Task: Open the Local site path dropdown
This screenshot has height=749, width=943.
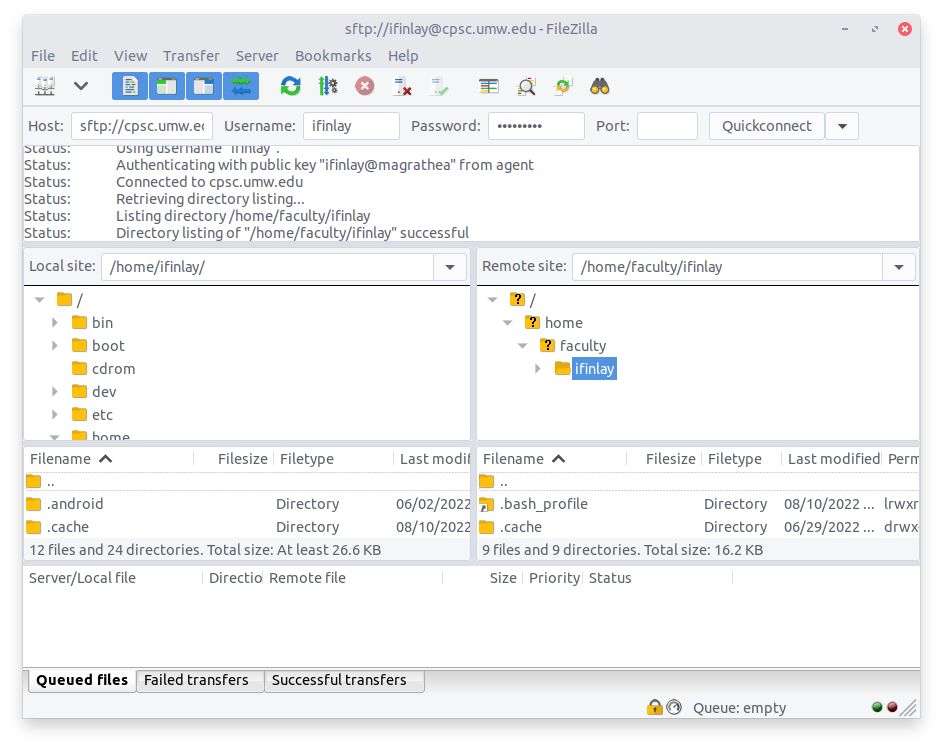Action: click(x=450, y=267)
